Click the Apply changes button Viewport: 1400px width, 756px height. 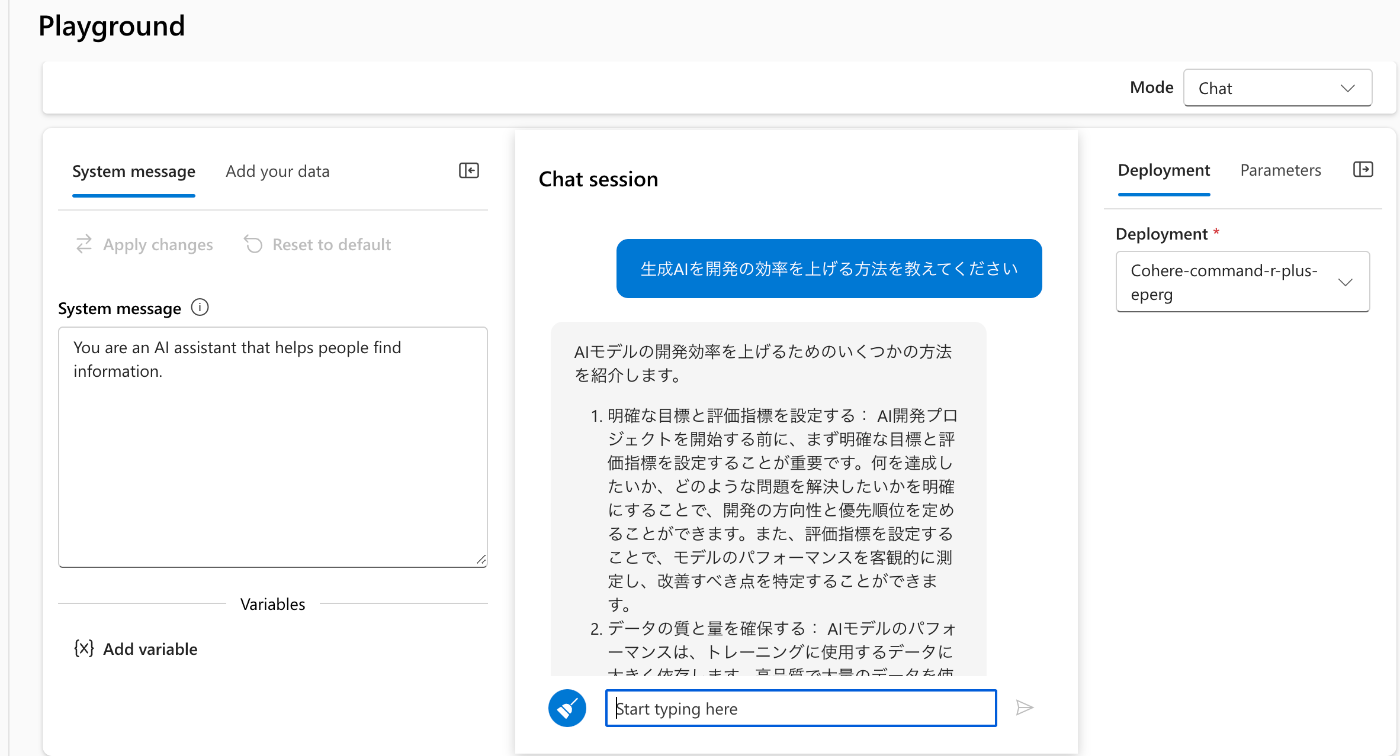click(144, 245)
